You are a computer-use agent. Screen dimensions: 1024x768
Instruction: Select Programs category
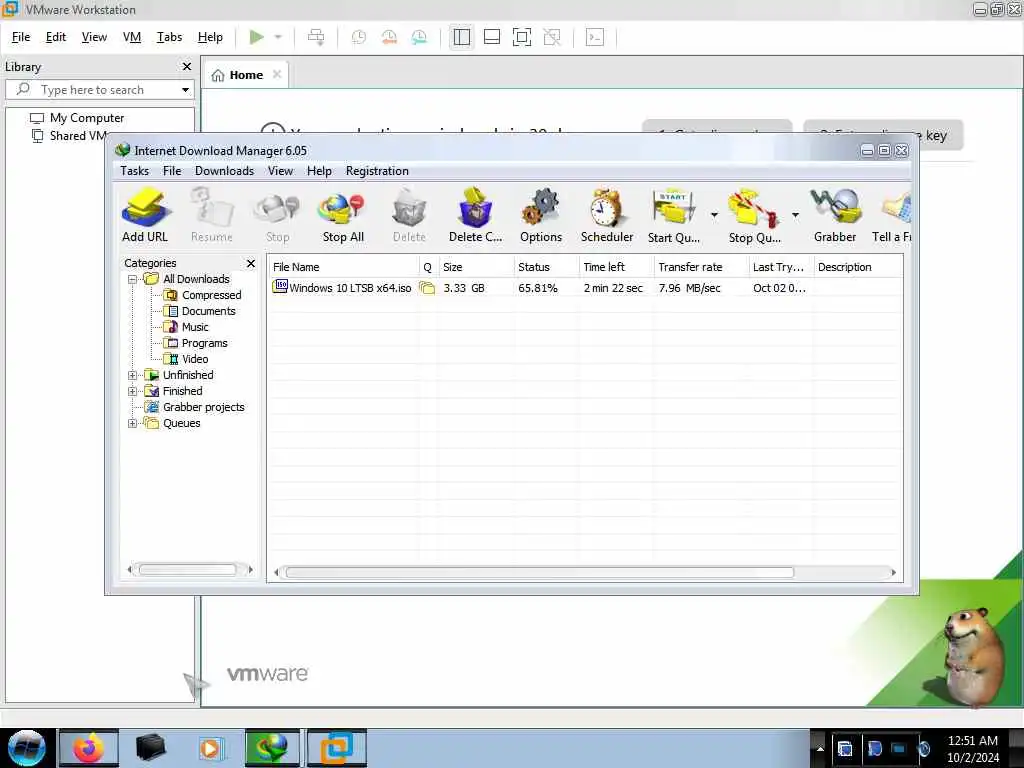tap(204, 343)
